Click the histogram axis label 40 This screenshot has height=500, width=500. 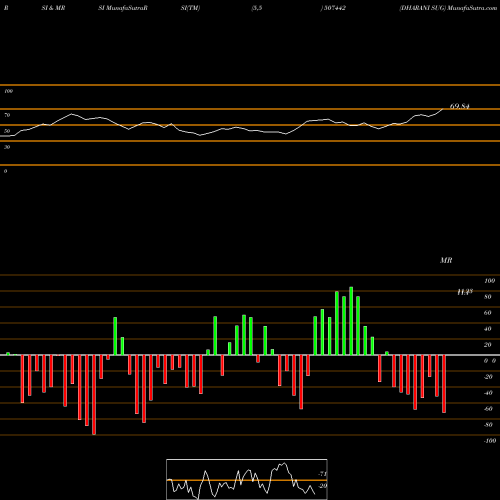[488, 329]
